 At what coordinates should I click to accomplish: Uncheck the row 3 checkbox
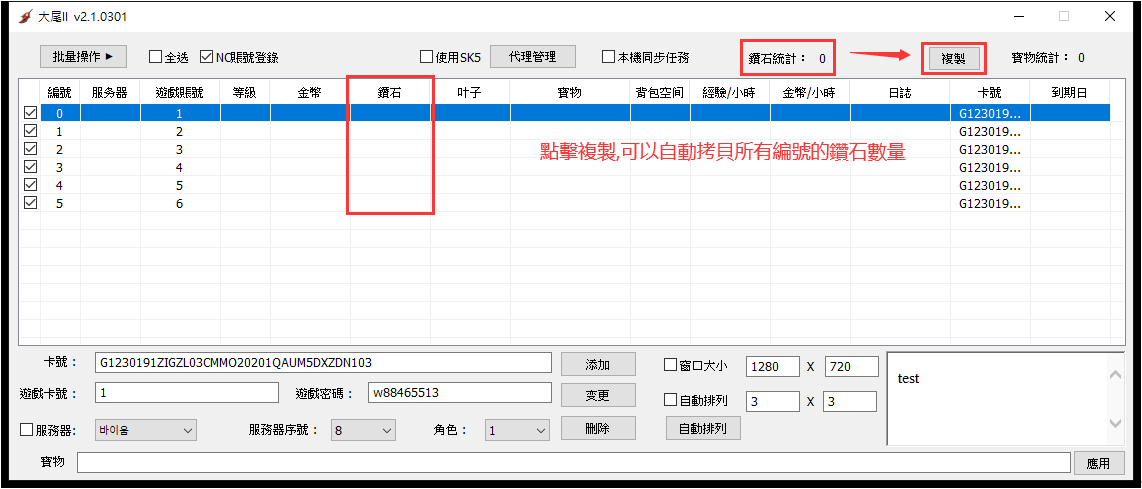coord(30,167)
